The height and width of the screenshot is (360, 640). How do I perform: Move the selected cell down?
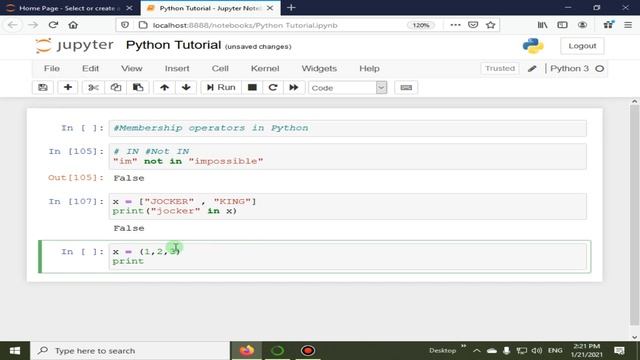(x=186, y=87)
